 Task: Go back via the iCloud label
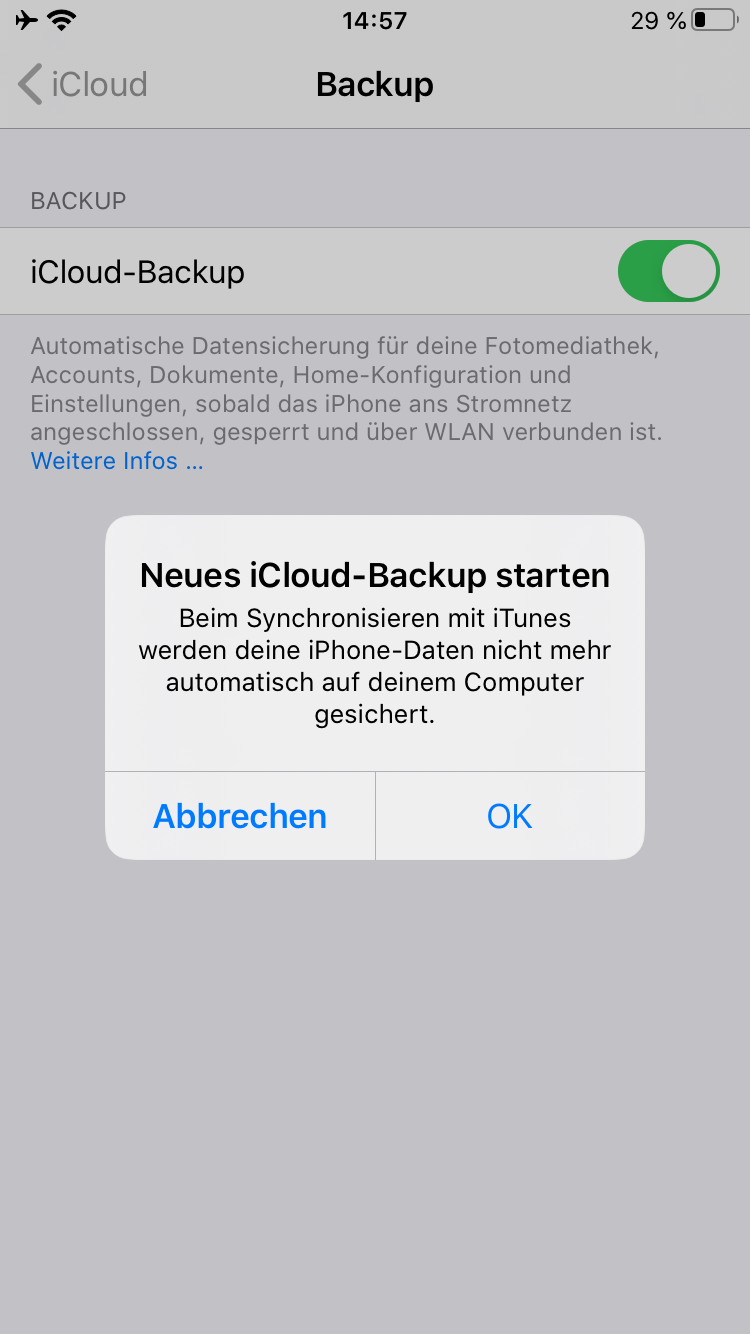99,84
